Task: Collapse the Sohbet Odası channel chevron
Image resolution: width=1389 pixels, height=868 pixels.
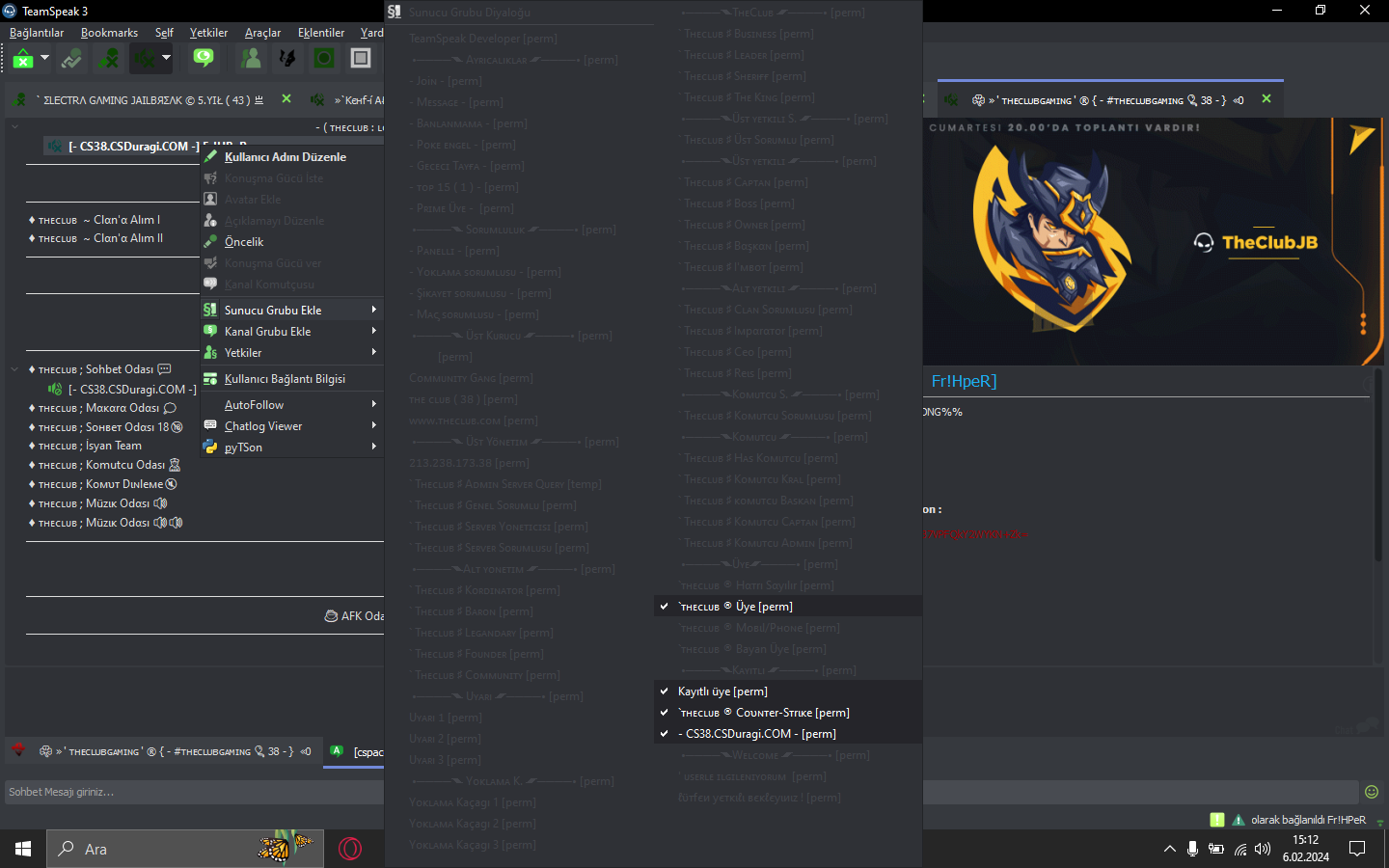Action: (14, 369)
